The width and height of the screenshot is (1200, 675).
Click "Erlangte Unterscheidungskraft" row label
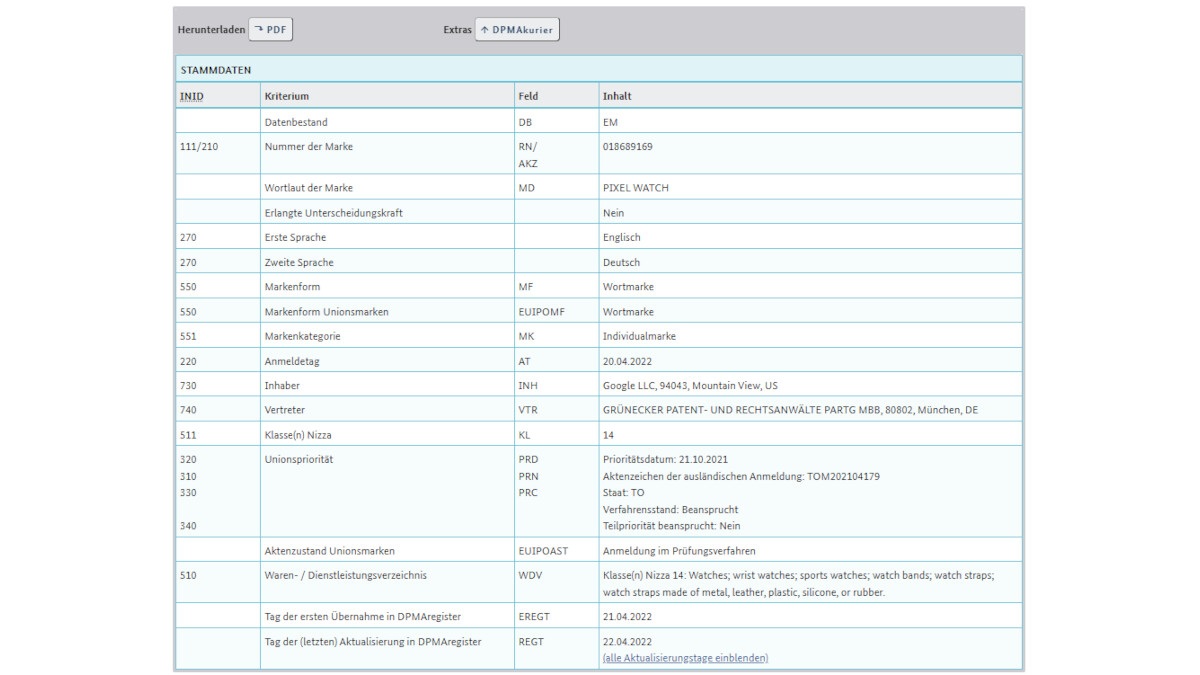334,212
